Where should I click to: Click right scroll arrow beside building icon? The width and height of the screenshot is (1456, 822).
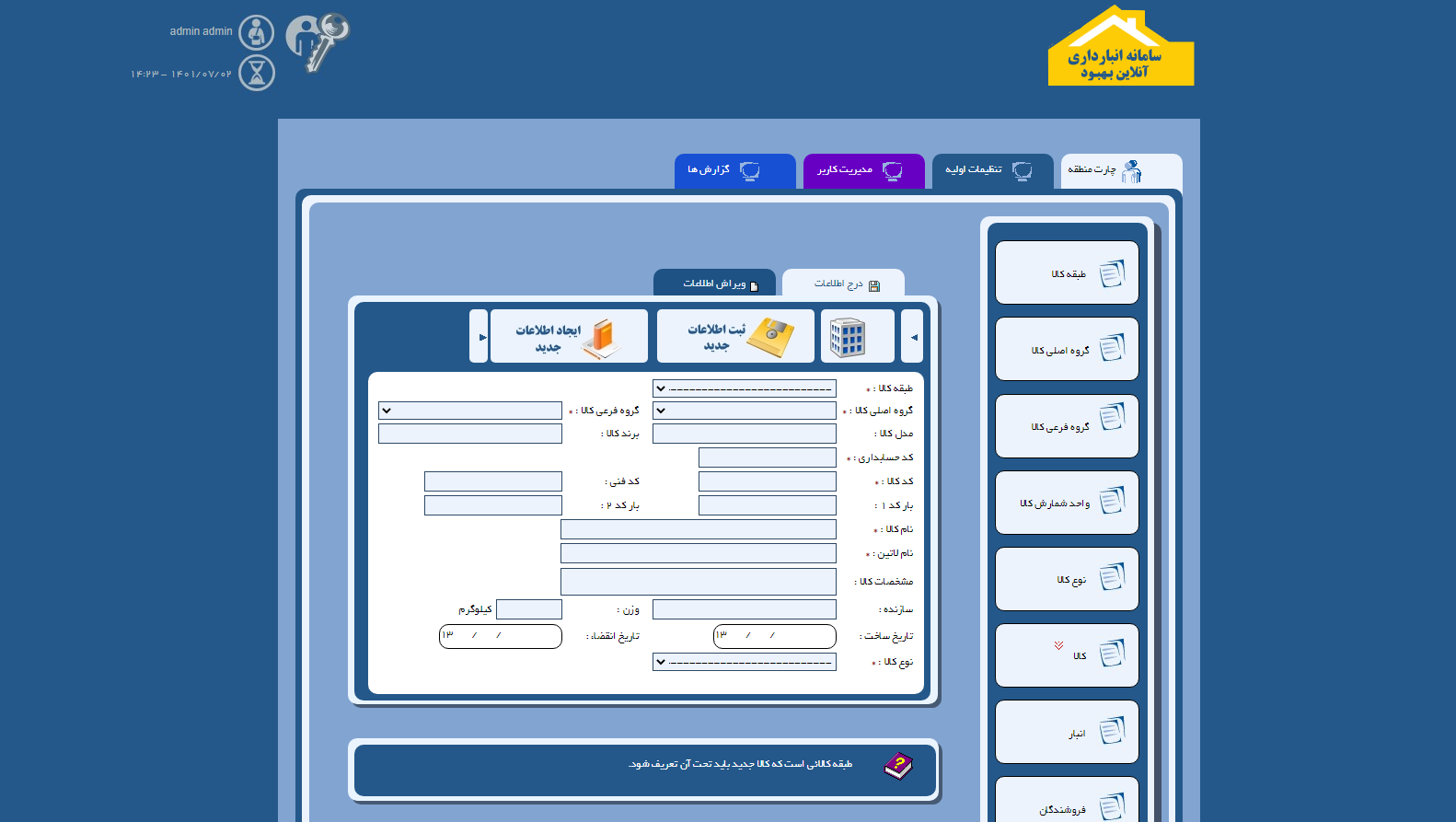(912, 337)
